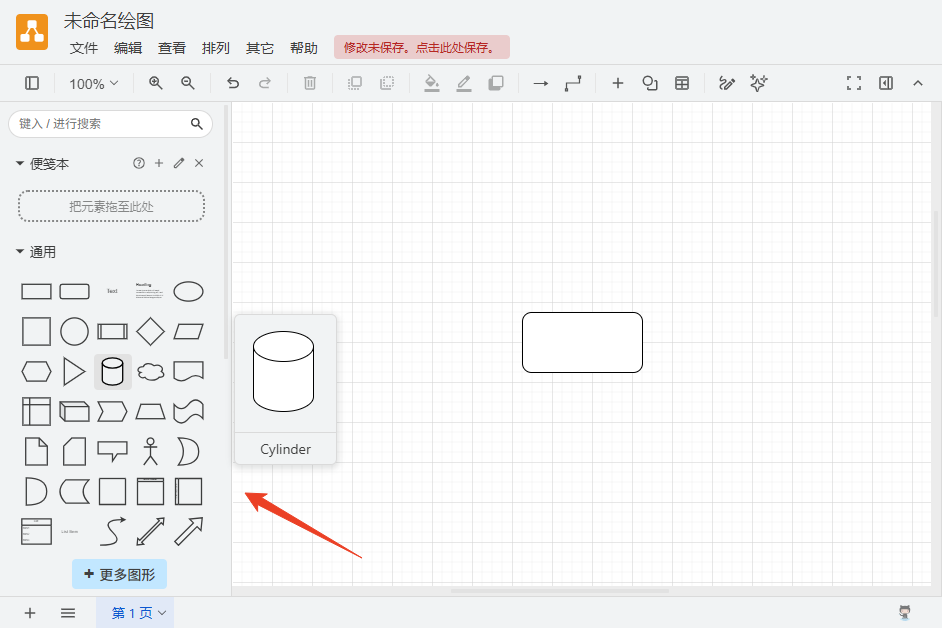The height and width of the screenshot is (628, 942).
Task: Open the 帮助 menu
Action: 303,48
